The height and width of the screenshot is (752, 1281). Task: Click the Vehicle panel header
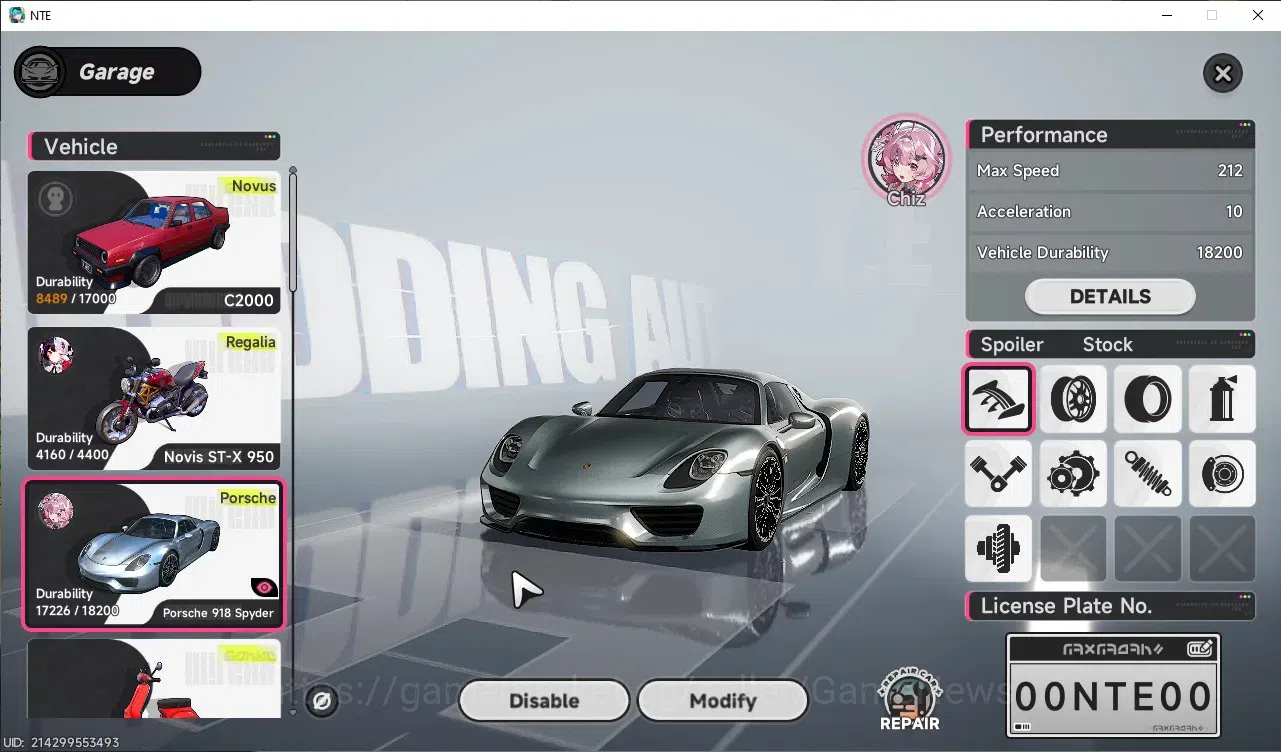[x=154, y=146]
